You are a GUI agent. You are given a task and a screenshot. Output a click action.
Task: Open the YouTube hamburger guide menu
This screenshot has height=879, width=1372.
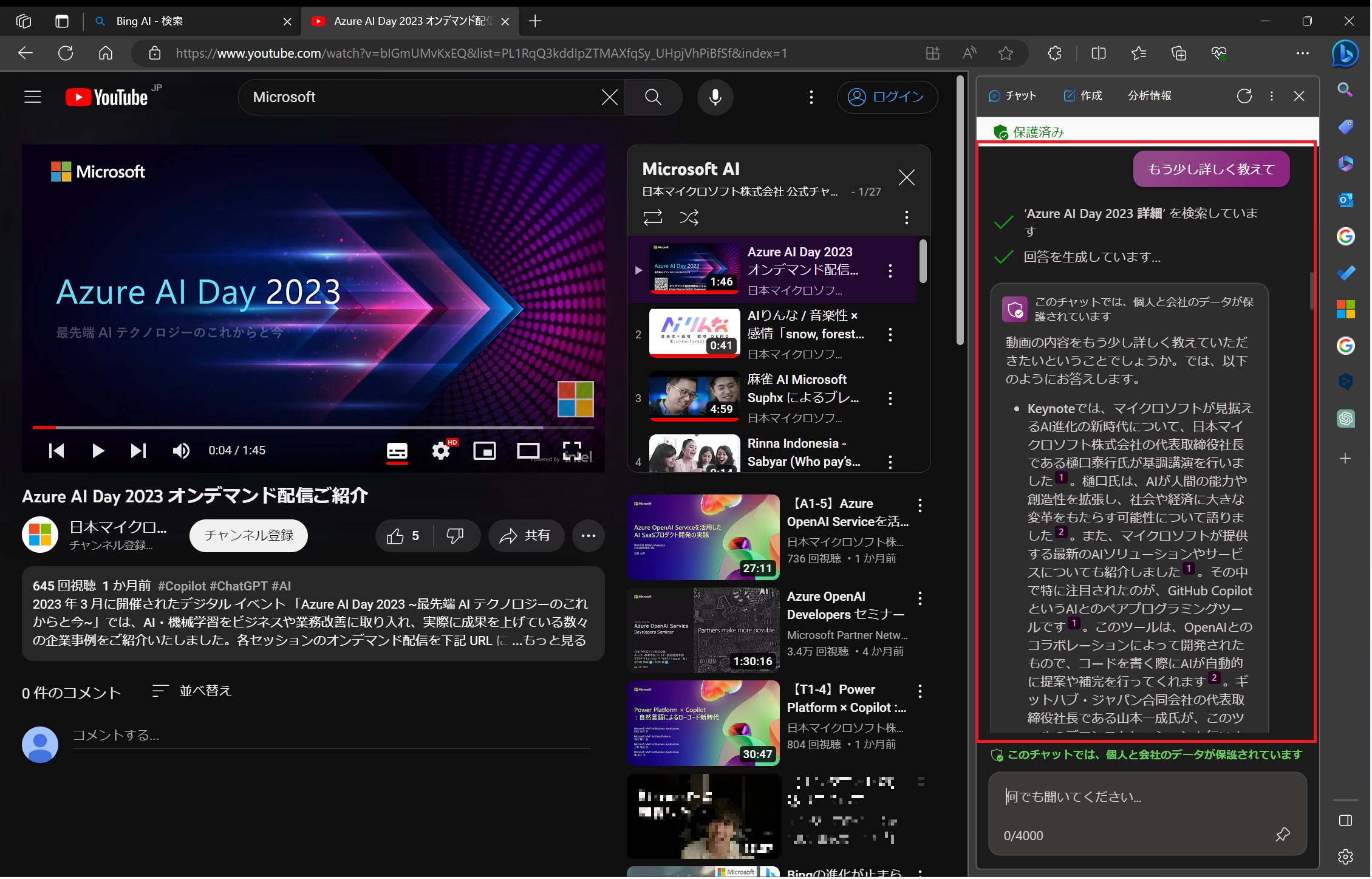coord(33,97)
